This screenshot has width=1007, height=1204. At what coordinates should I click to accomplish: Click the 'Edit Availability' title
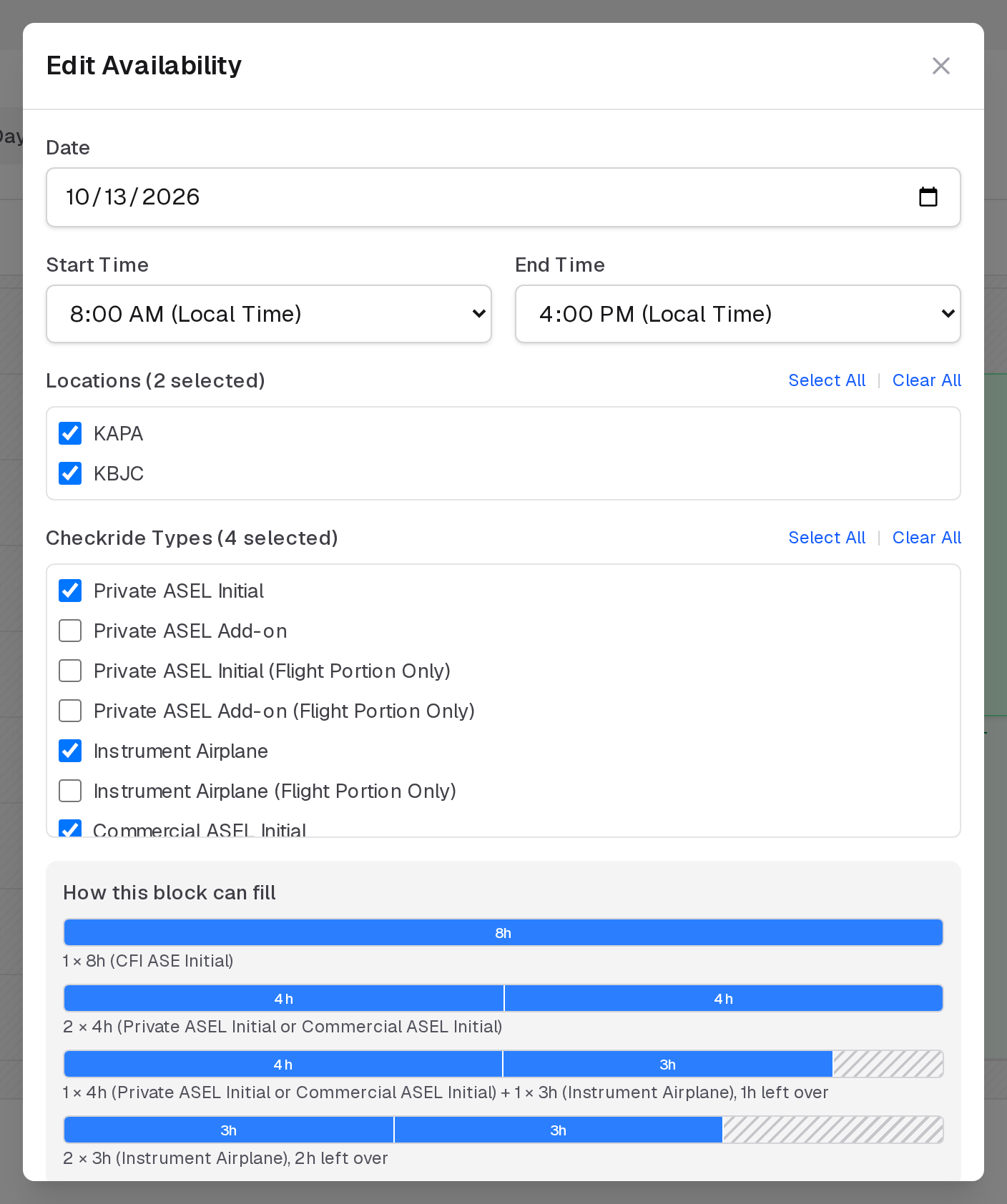tap(144, 66)
